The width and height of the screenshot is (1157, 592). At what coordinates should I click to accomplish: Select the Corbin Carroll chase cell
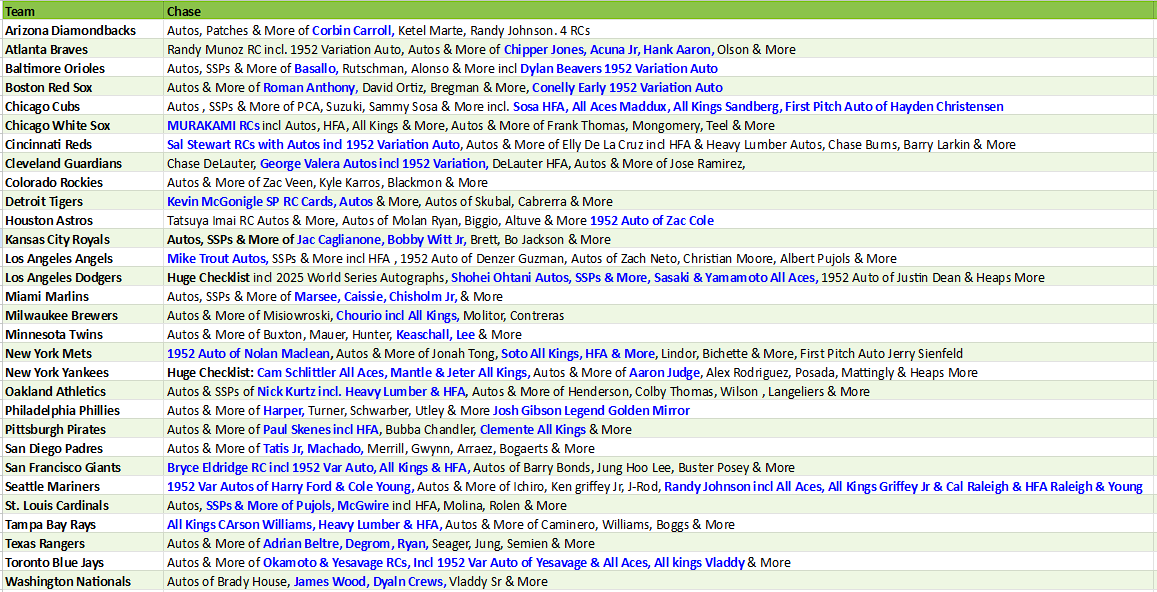click(x=660, y=31)
